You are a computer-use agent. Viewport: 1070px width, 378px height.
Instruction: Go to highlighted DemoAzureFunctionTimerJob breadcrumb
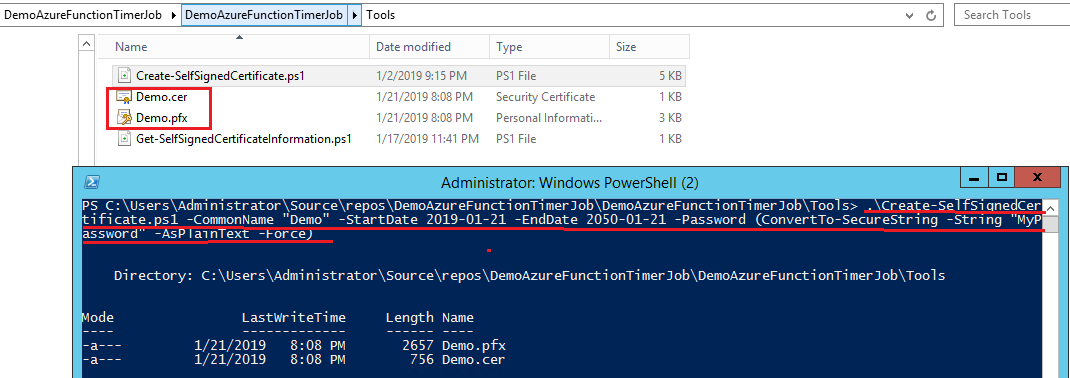264,14
